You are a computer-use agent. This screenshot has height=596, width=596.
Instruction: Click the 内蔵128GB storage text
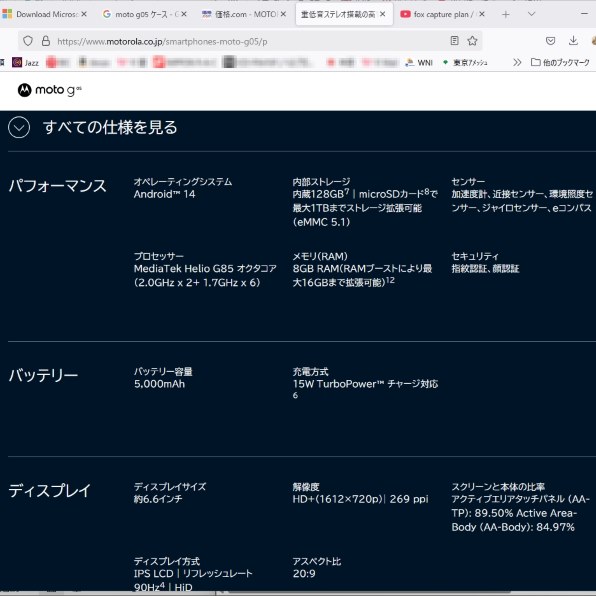[x=365, y=208]
